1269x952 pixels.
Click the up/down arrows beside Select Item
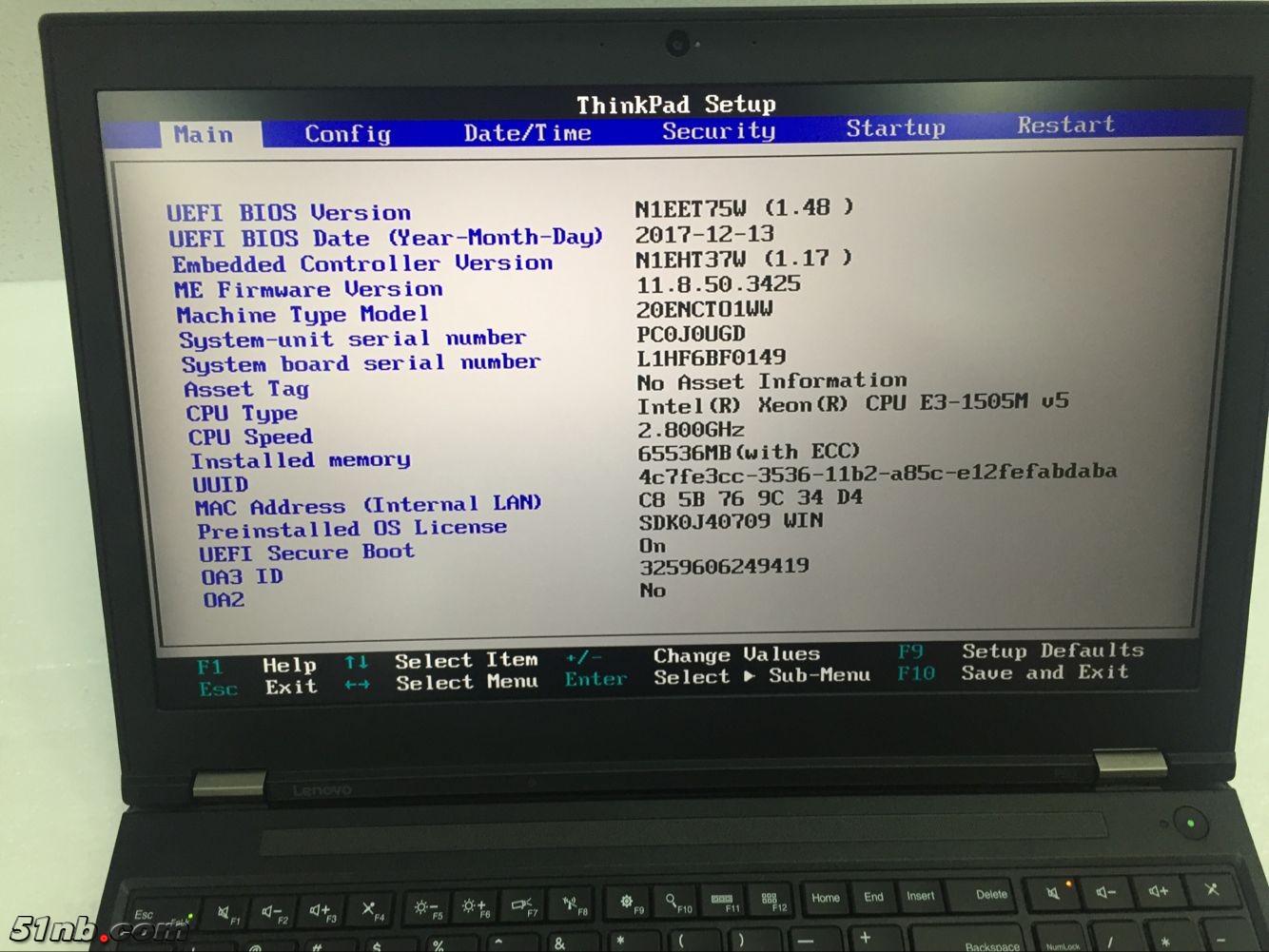coord(357,662)
